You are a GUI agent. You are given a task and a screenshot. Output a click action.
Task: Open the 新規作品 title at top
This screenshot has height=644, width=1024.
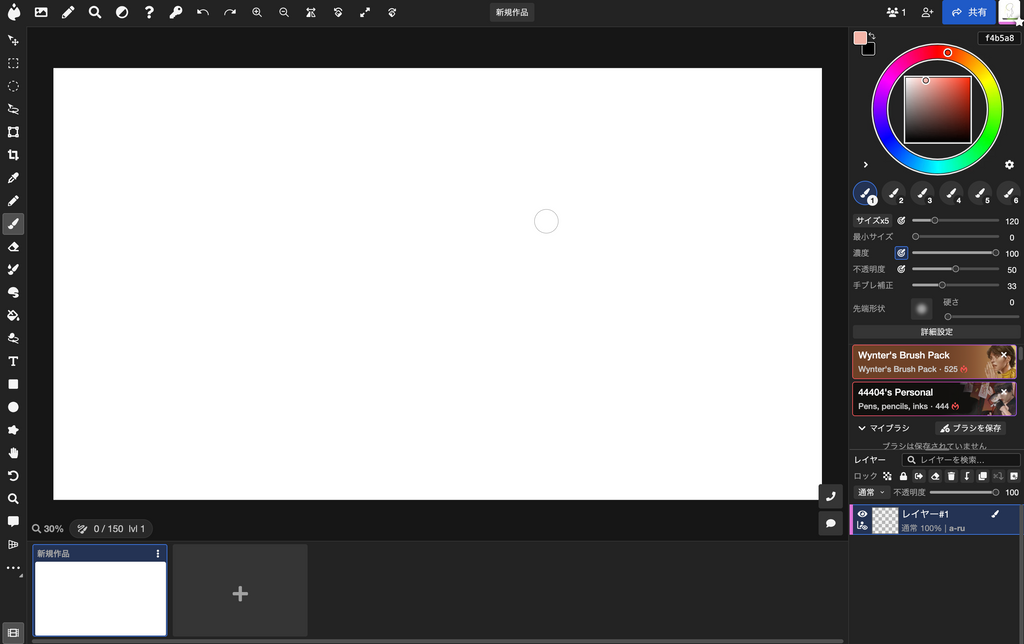(512, 13)
